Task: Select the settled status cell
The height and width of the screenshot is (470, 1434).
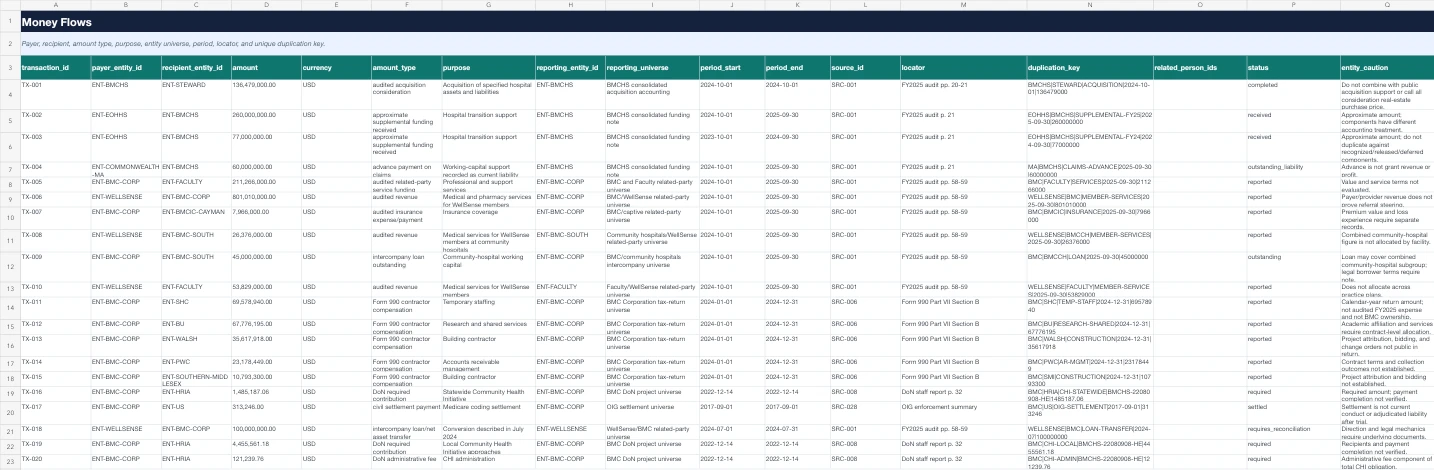Action: pyautogui.click(x=1292, y=414)
